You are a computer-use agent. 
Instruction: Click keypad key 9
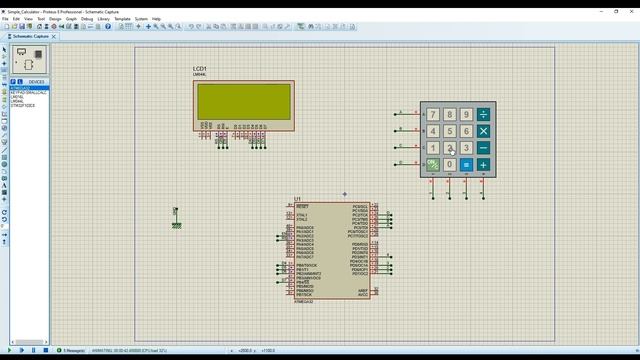[467, 114]
